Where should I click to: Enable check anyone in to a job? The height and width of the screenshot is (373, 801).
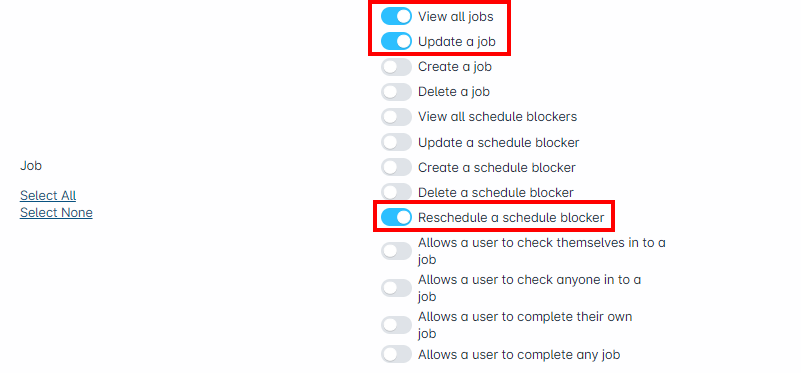pyautogui.click(x=396, y=288)
